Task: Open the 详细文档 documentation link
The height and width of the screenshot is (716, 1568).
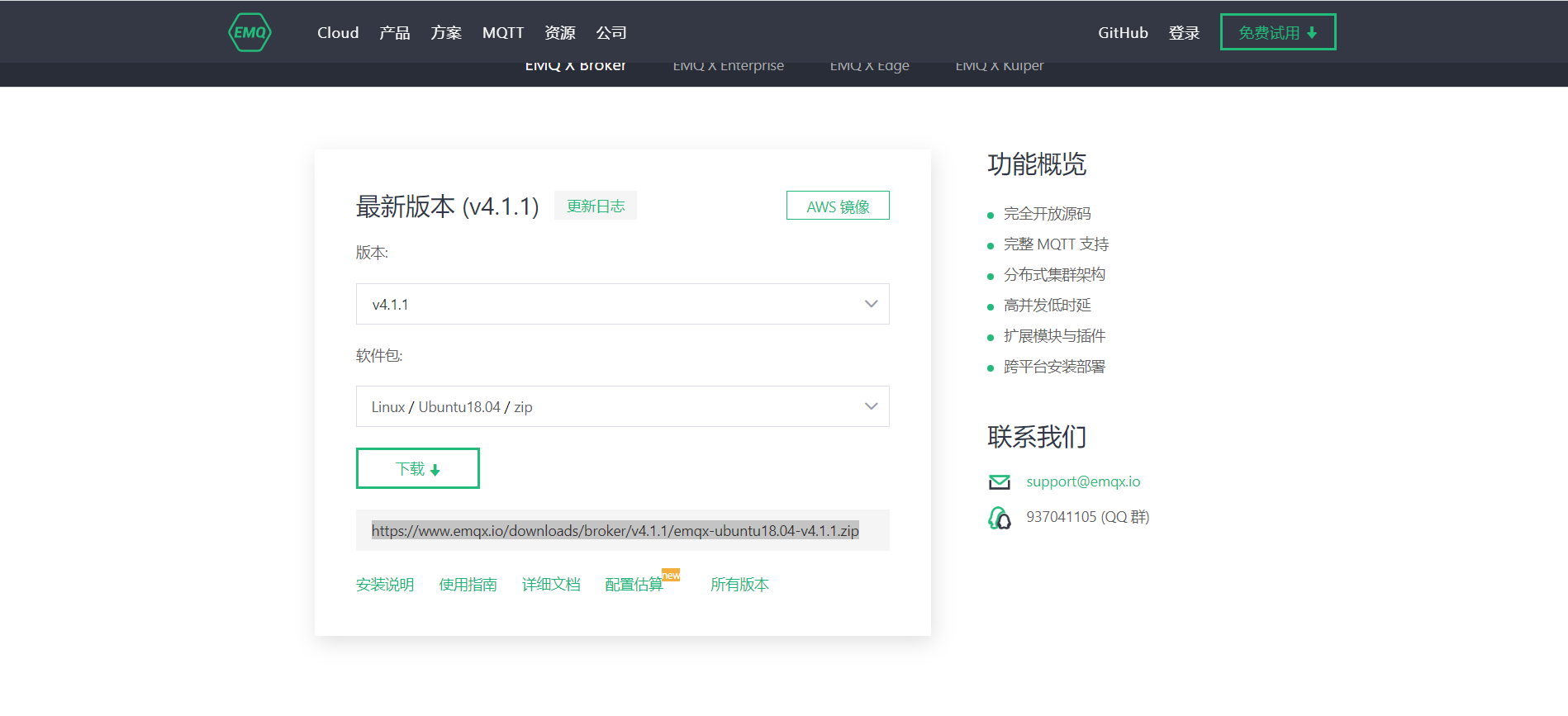Action: tap(552, 585)
